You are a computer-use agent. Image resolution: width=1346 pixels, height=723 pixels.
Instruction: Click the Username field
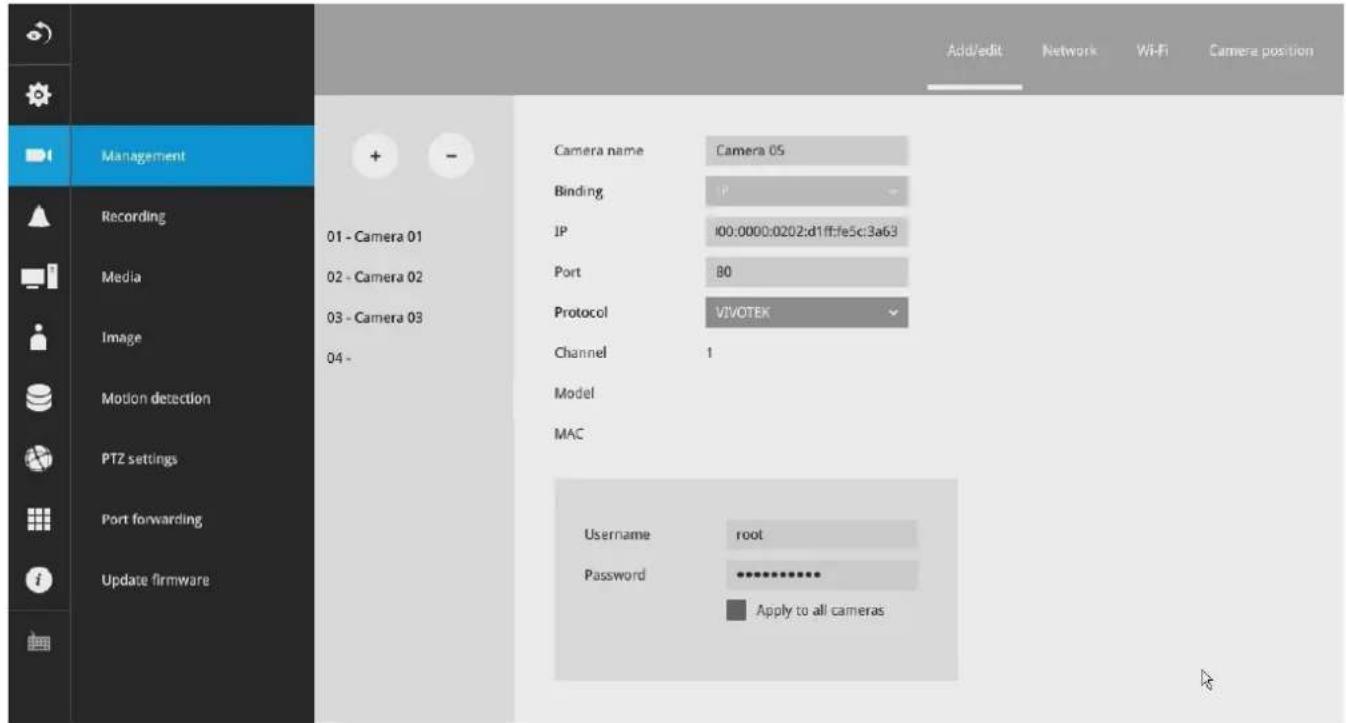coord(821,534)
